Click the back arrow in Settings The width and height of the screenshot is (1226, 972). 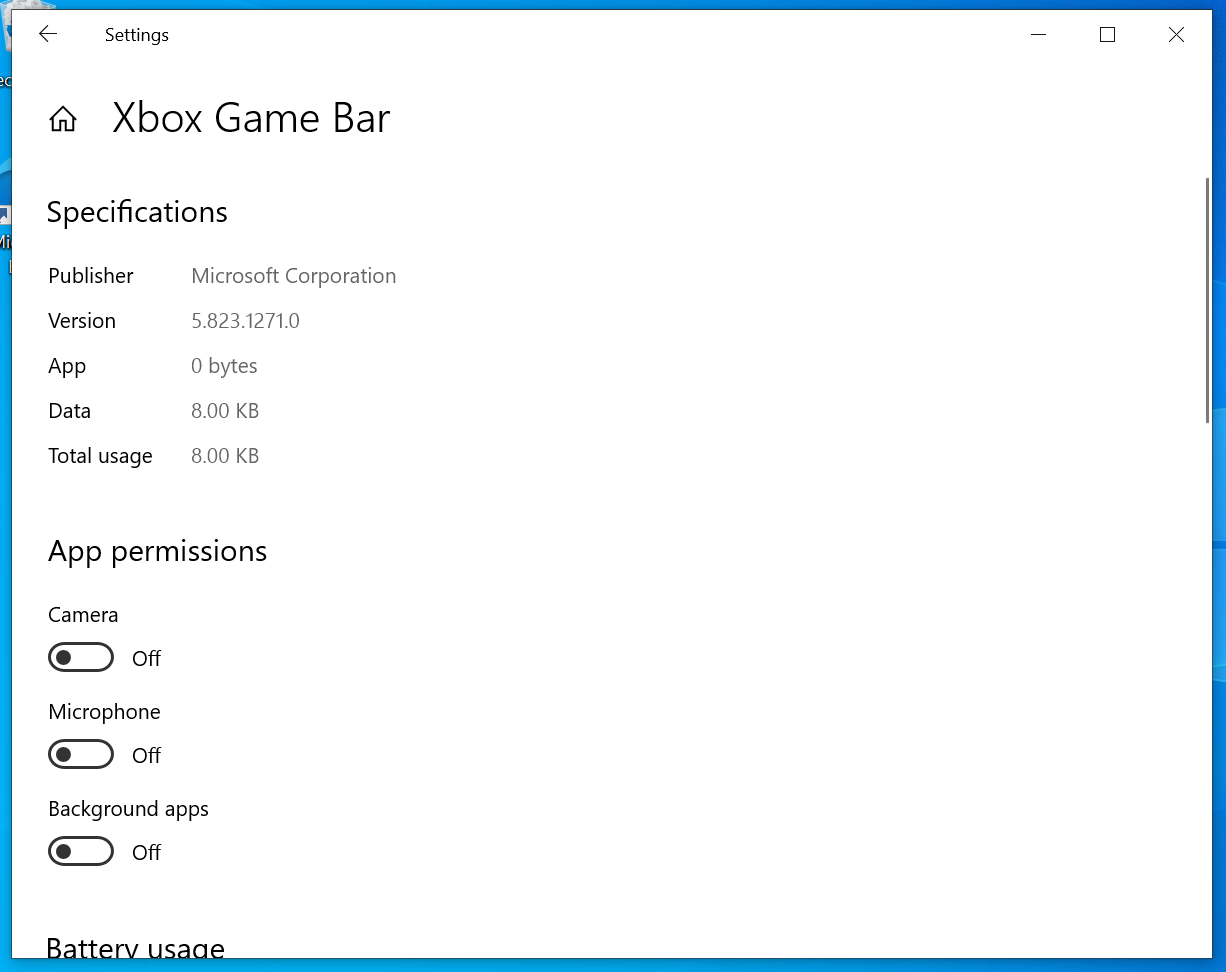[48, 35]
